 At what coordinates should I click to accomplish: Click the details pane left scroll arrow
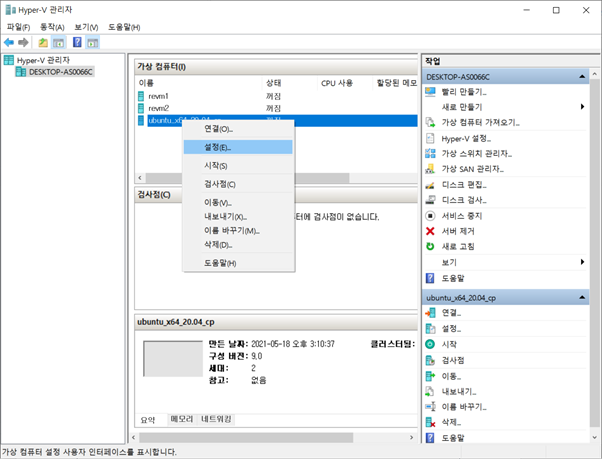pyautogui.click(x=133, y=438)
